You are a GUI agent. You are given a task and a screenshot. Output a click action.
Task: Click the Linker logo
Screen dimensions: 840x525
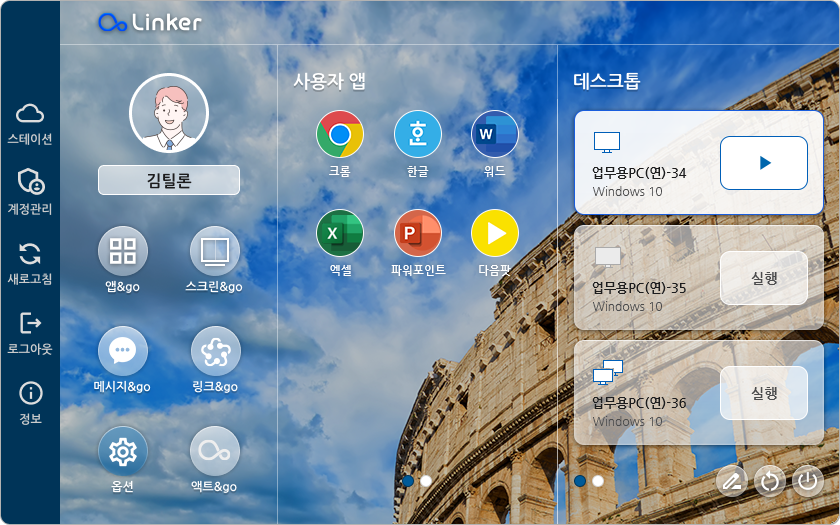coord(150,22)
